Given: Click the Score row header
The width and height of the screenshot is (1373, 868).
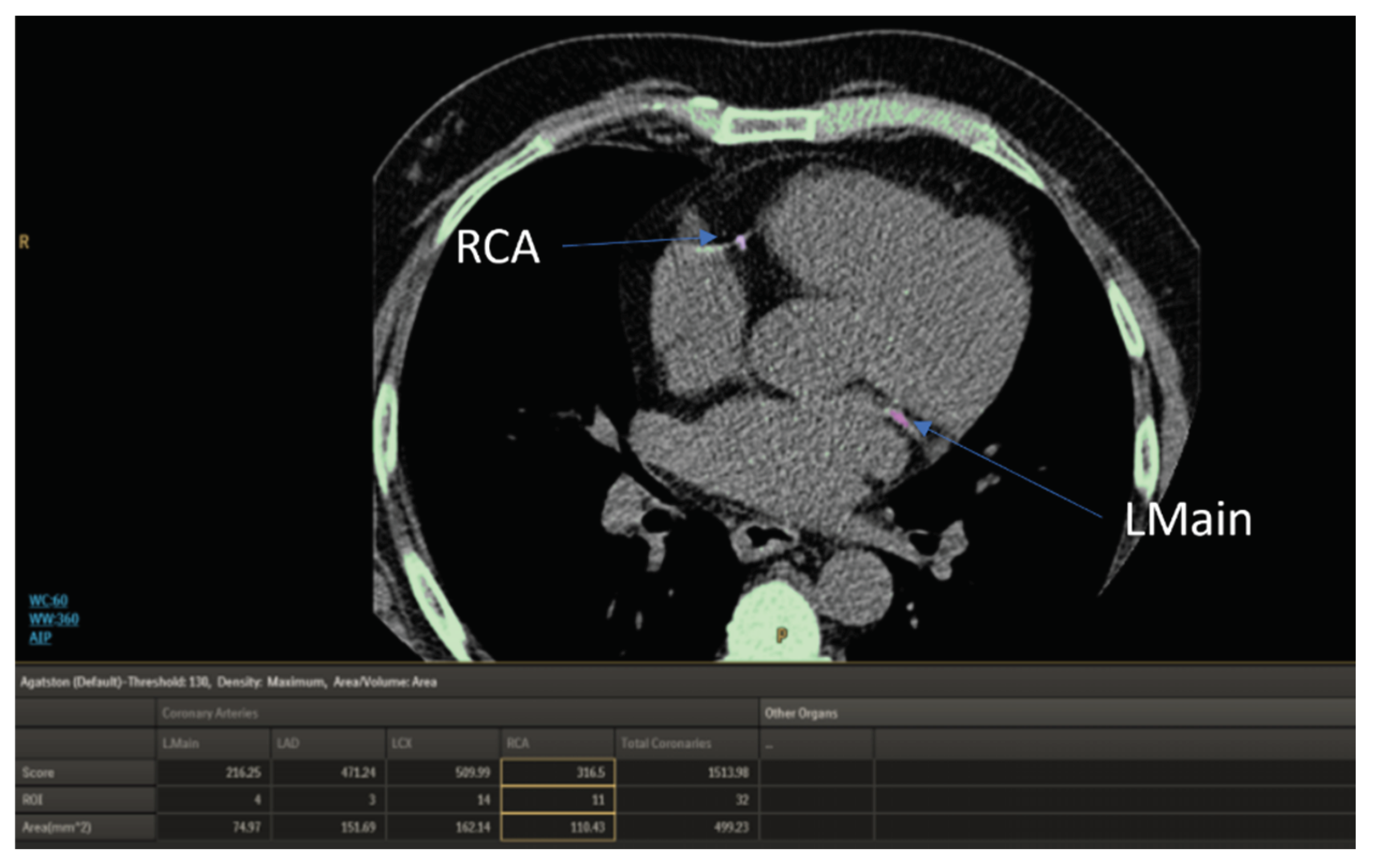Looking at the screenshot, I should tap(38, 773).
